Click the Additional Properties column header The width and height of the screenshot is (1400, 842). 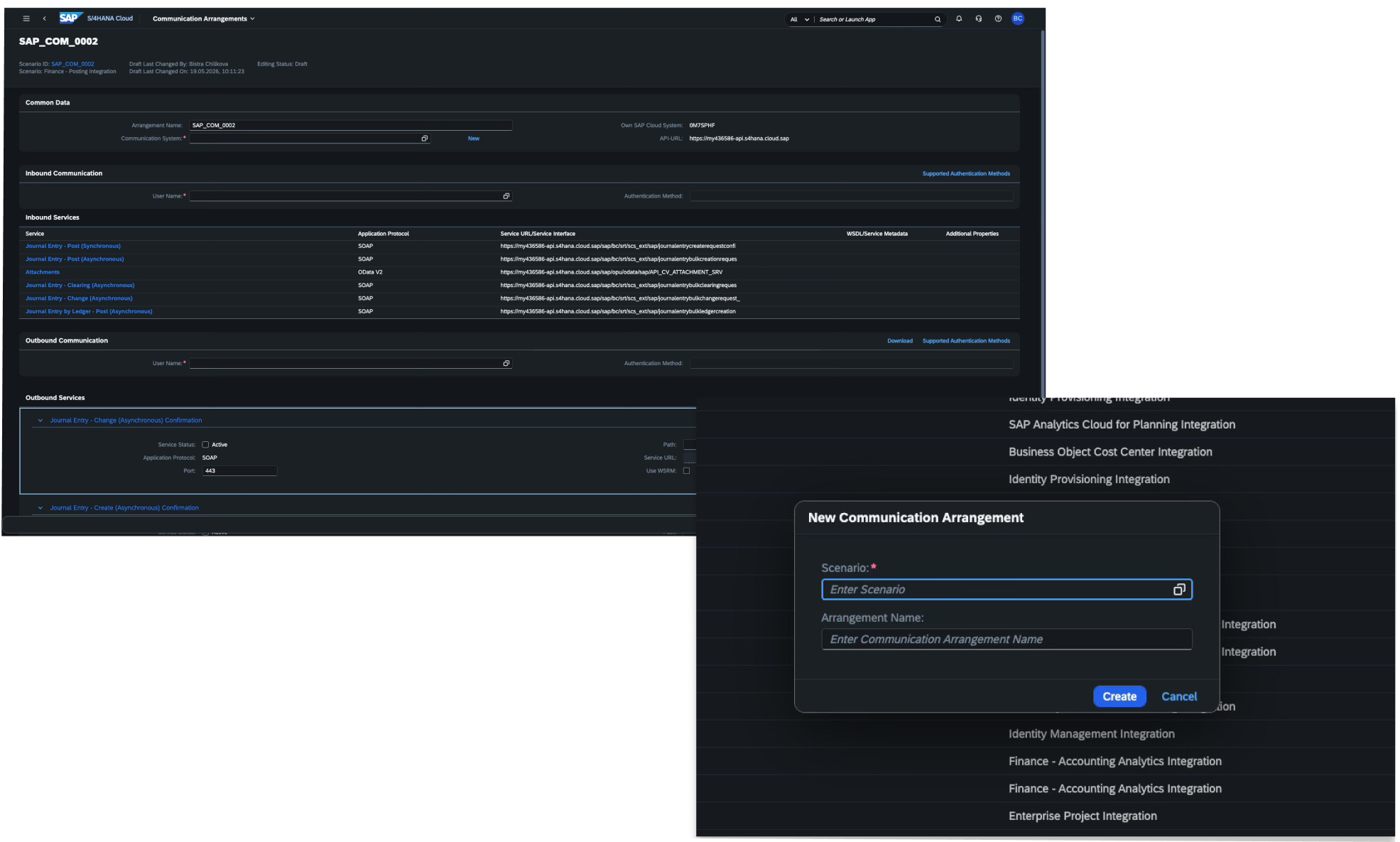(x=972, y=234)
